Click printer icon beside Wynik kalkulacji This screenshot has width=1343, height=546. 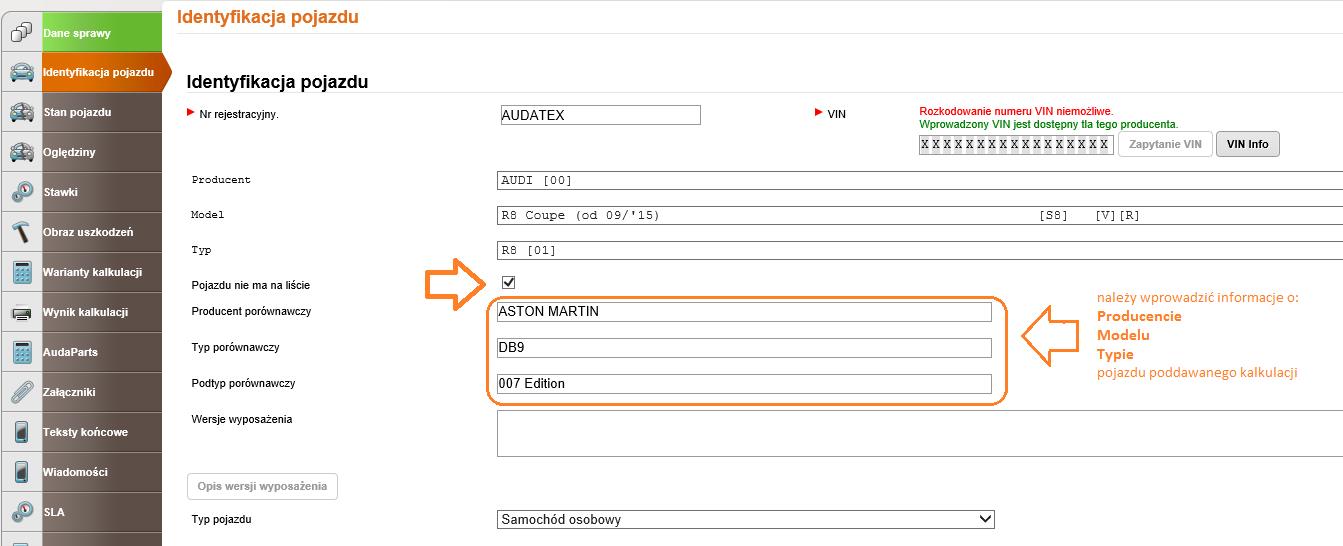[20, 312]
